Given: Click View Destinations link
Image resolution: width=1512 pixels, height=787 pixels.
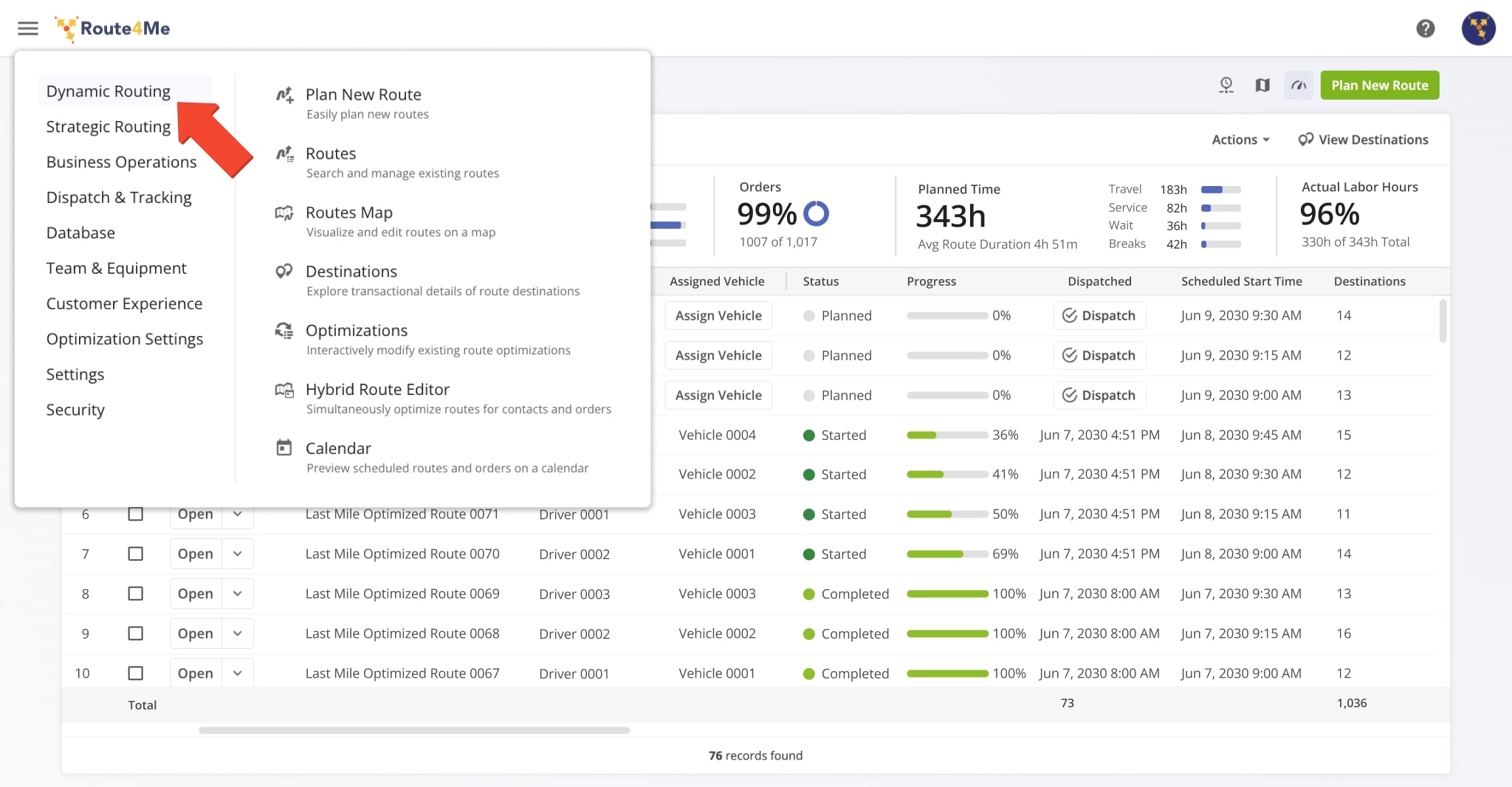Looking at the screenshot, I should pyautogui.click(x=1363, y=140).
